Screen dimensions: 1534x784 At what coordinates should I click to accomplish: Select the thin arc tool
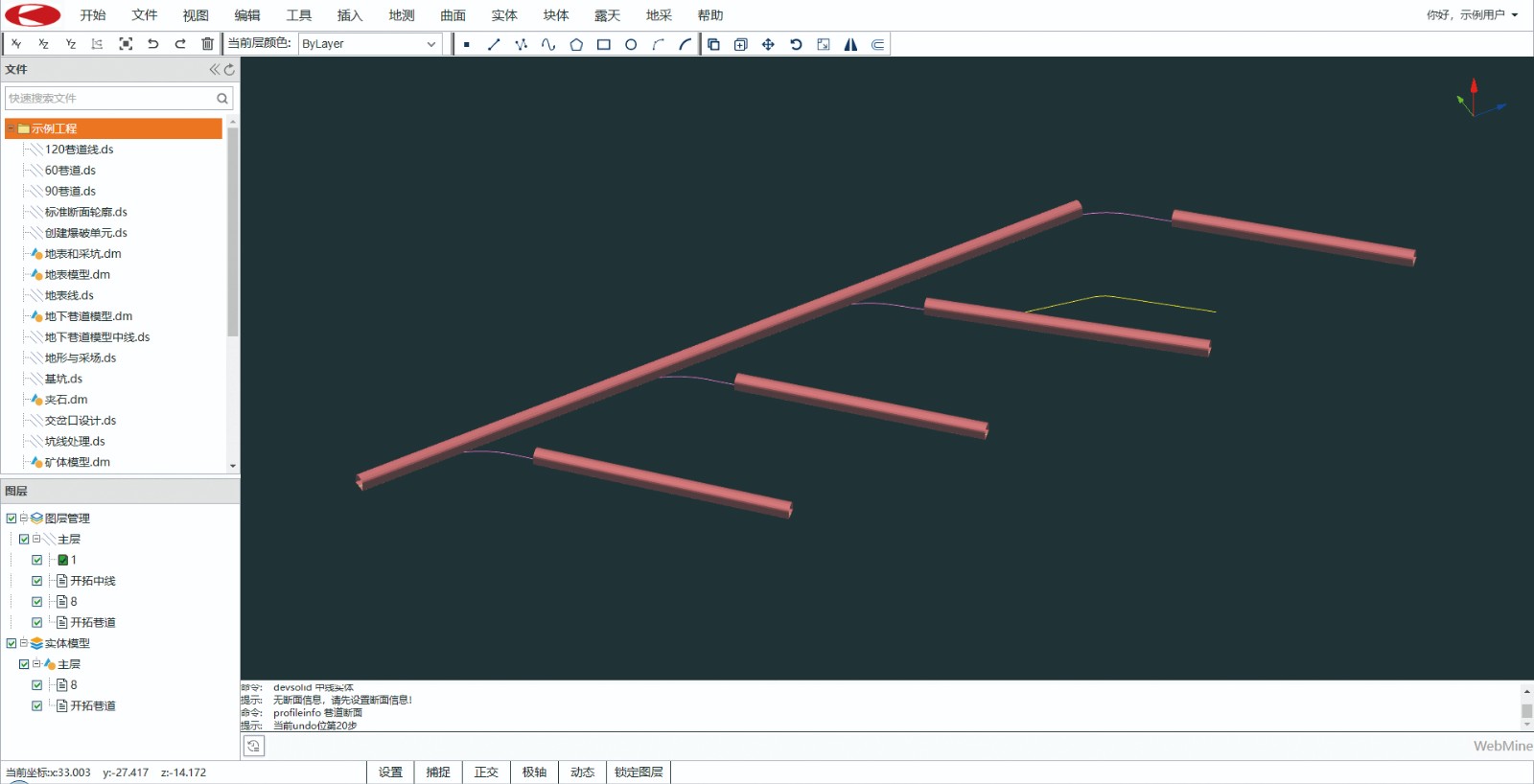(658, 44)
